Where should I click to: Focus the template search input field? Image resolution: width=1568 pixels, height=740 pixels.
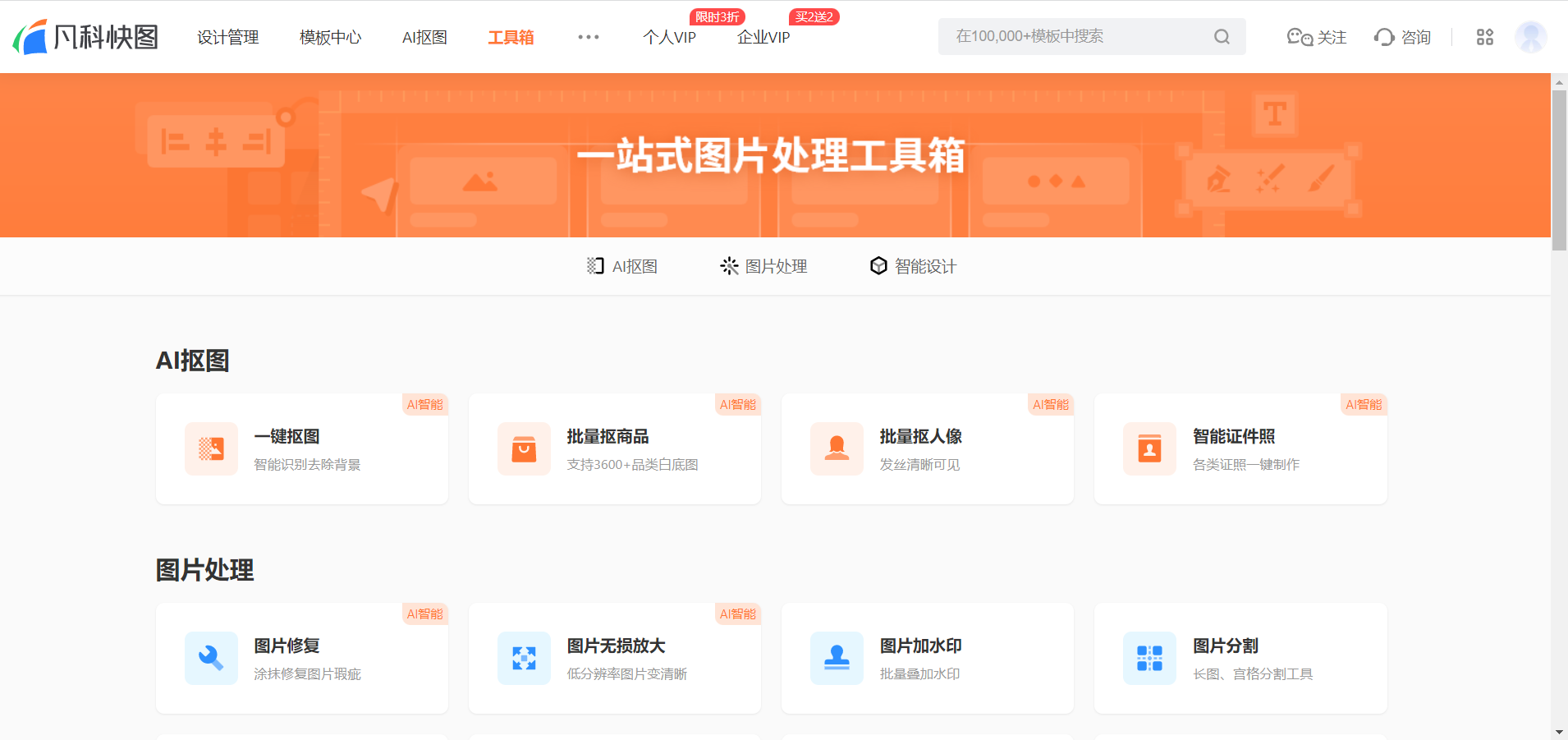(x=1075, y=37)
